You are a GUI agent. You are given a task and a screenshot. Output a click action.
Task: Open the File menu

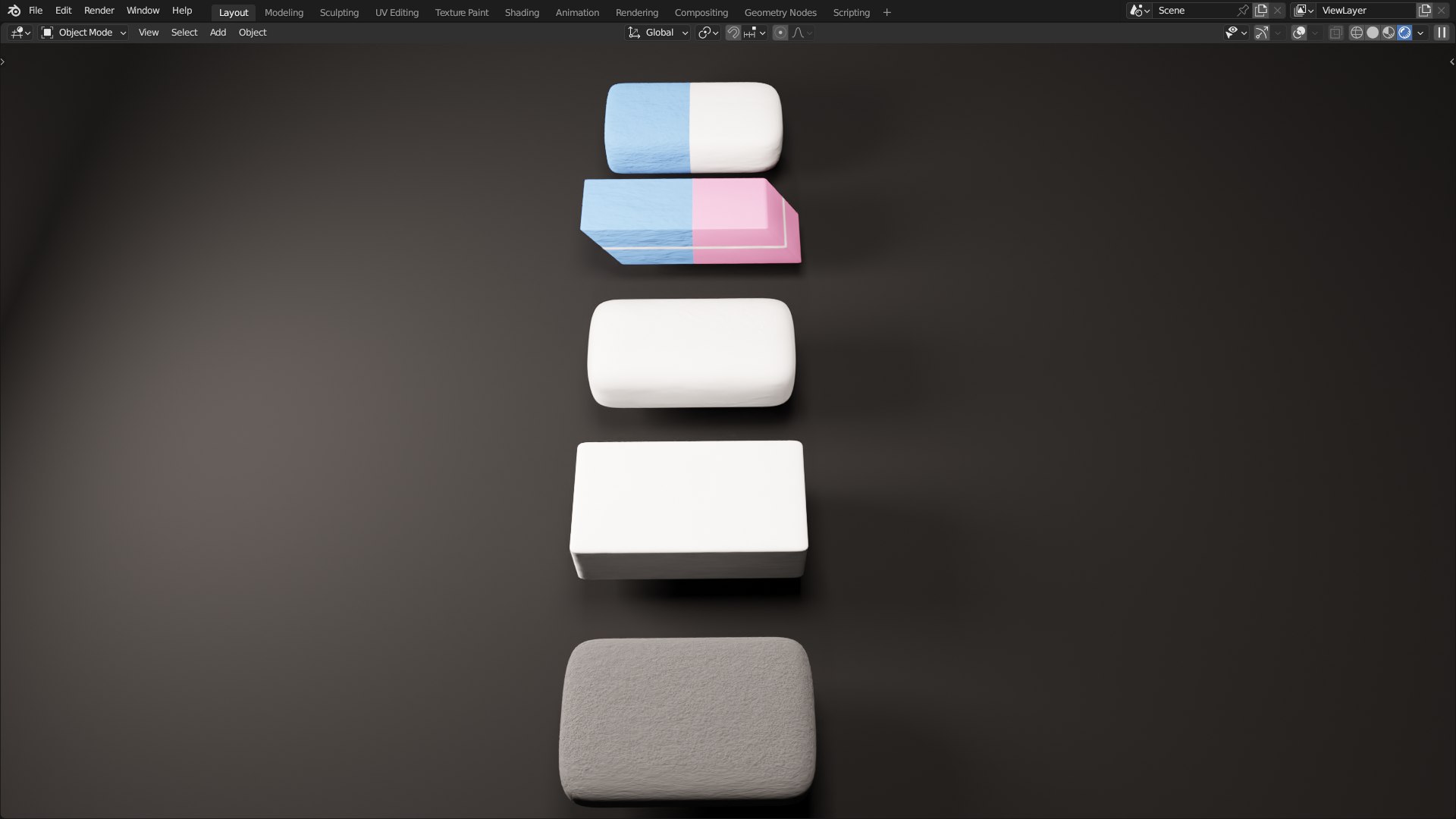coord(36,11)
